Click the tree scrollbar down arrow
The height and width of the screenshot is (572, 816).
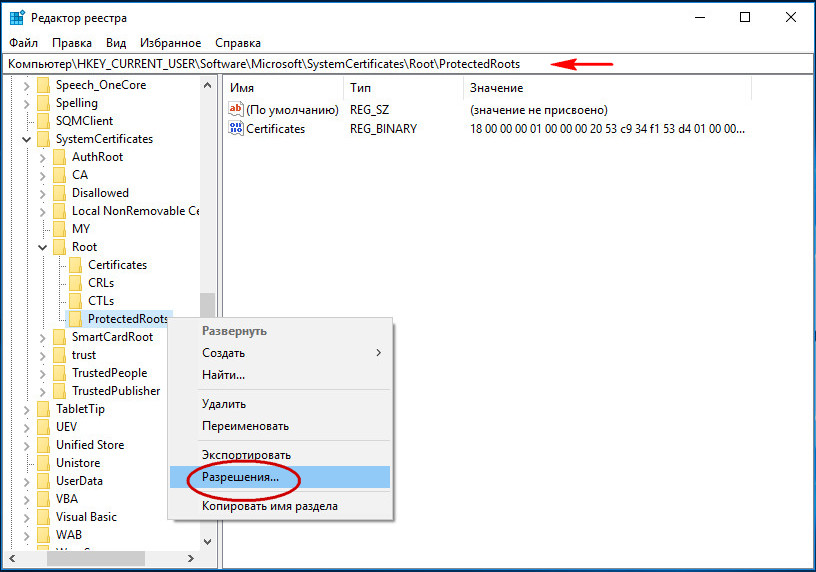click(x=207, y=541)
